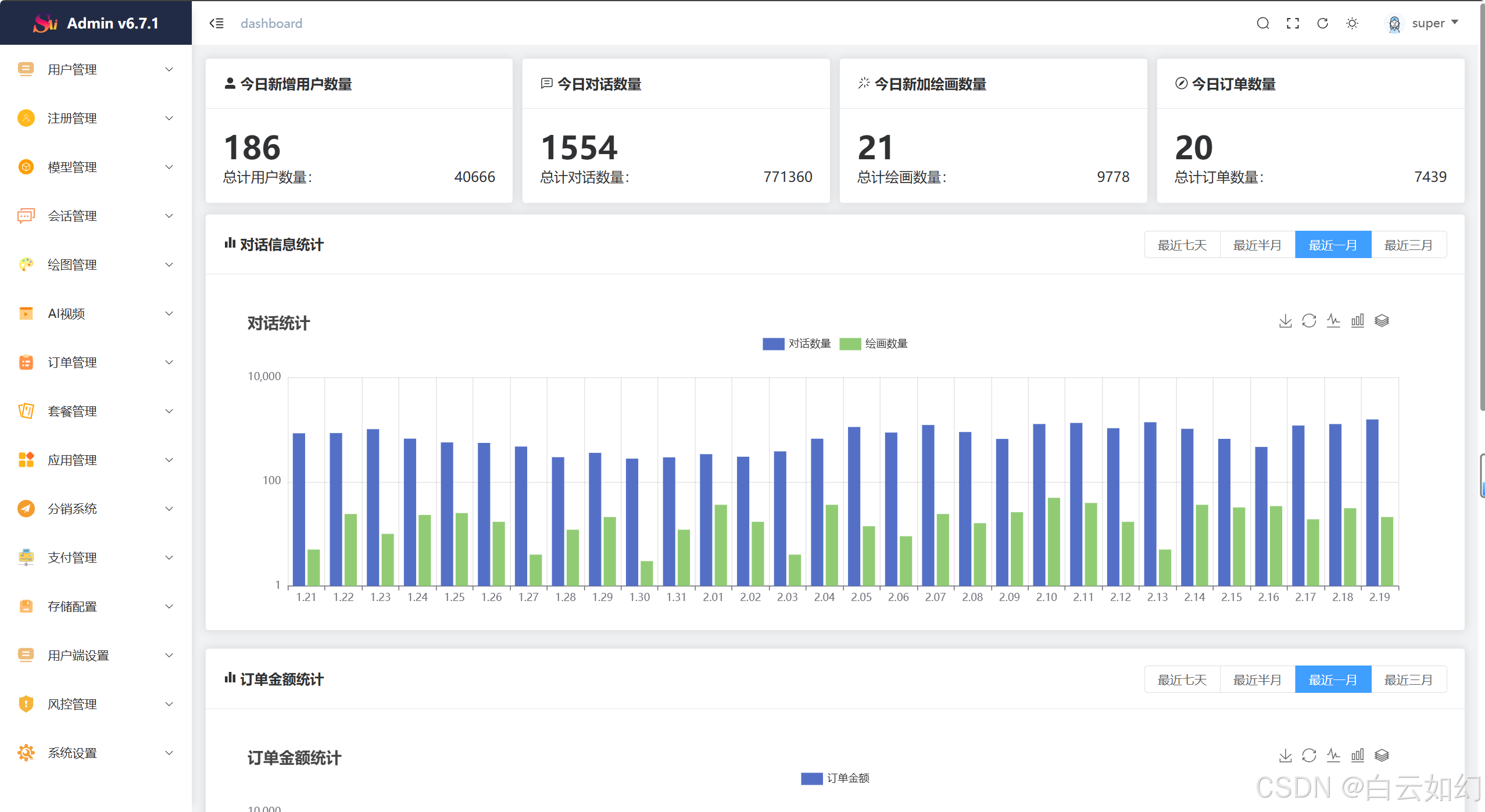Image resolution: width=1485 pixels, height=812 pixels.
Task: Switch 对话统计 chart to line view
Action: (1333, 321)
